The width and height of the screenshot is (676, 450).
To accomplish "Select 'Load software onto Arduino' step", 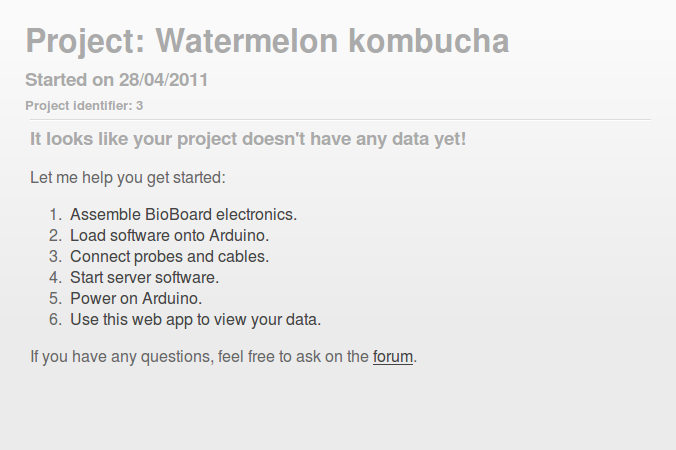I will point(170,235).
